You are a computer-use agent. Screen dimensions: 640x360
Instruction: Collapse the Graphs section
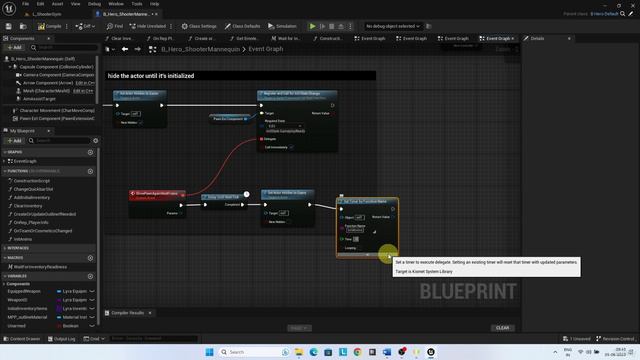click(5, 152)
